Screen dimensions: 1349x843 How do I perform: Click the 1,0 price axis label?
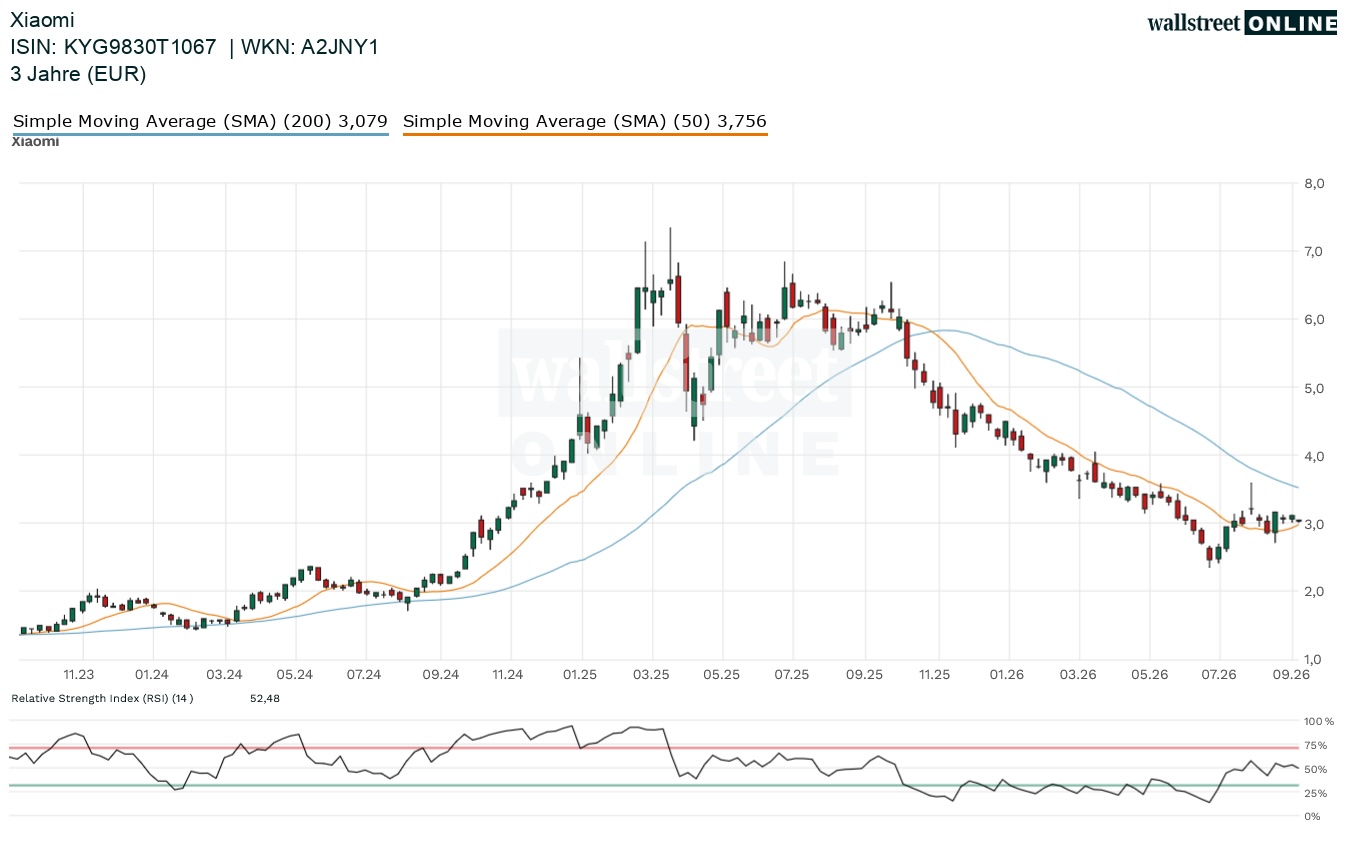1313,660
